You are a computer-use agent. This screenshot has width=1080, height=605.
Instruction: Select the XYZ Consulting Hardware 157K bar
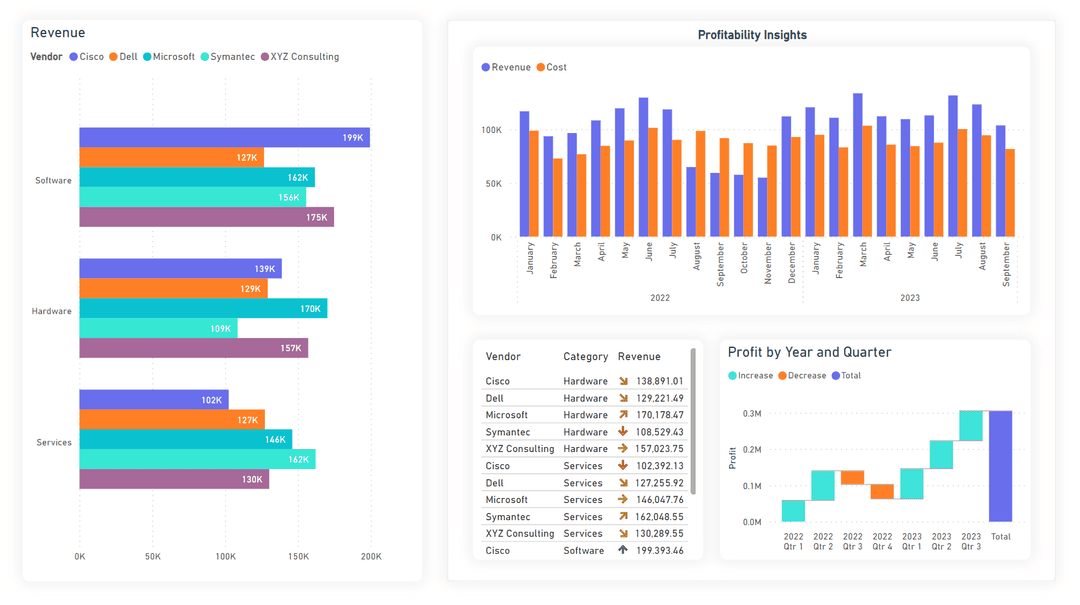click(x=194, y=348)
